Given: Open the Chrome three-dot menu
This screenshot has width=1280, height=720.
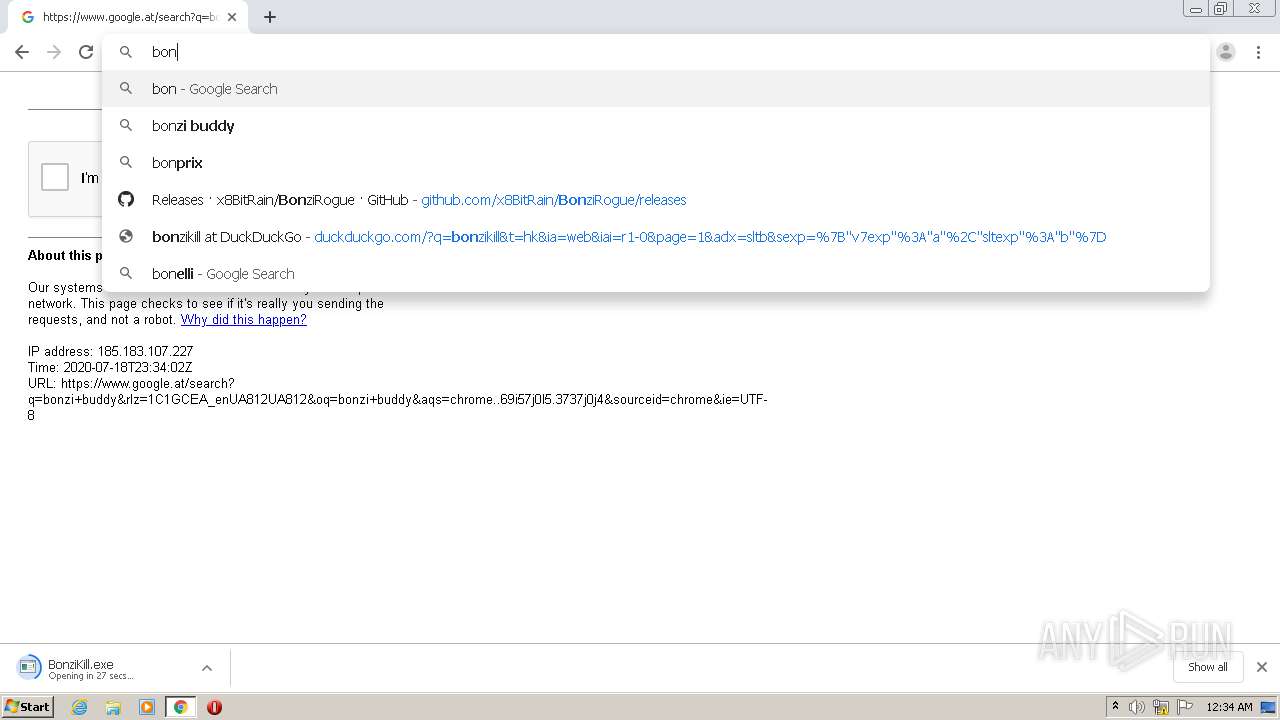Looking at the screenshot, I should [1258, 52].
